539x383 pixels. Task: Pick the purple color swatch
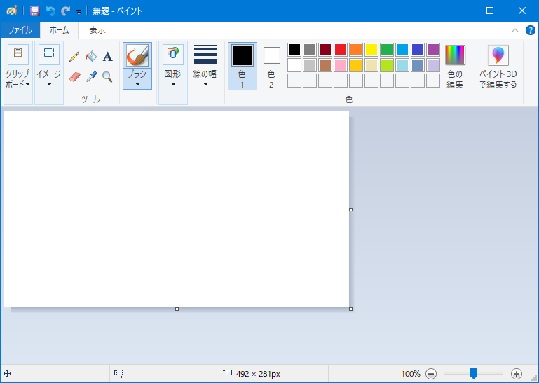[x=433, y=50]
